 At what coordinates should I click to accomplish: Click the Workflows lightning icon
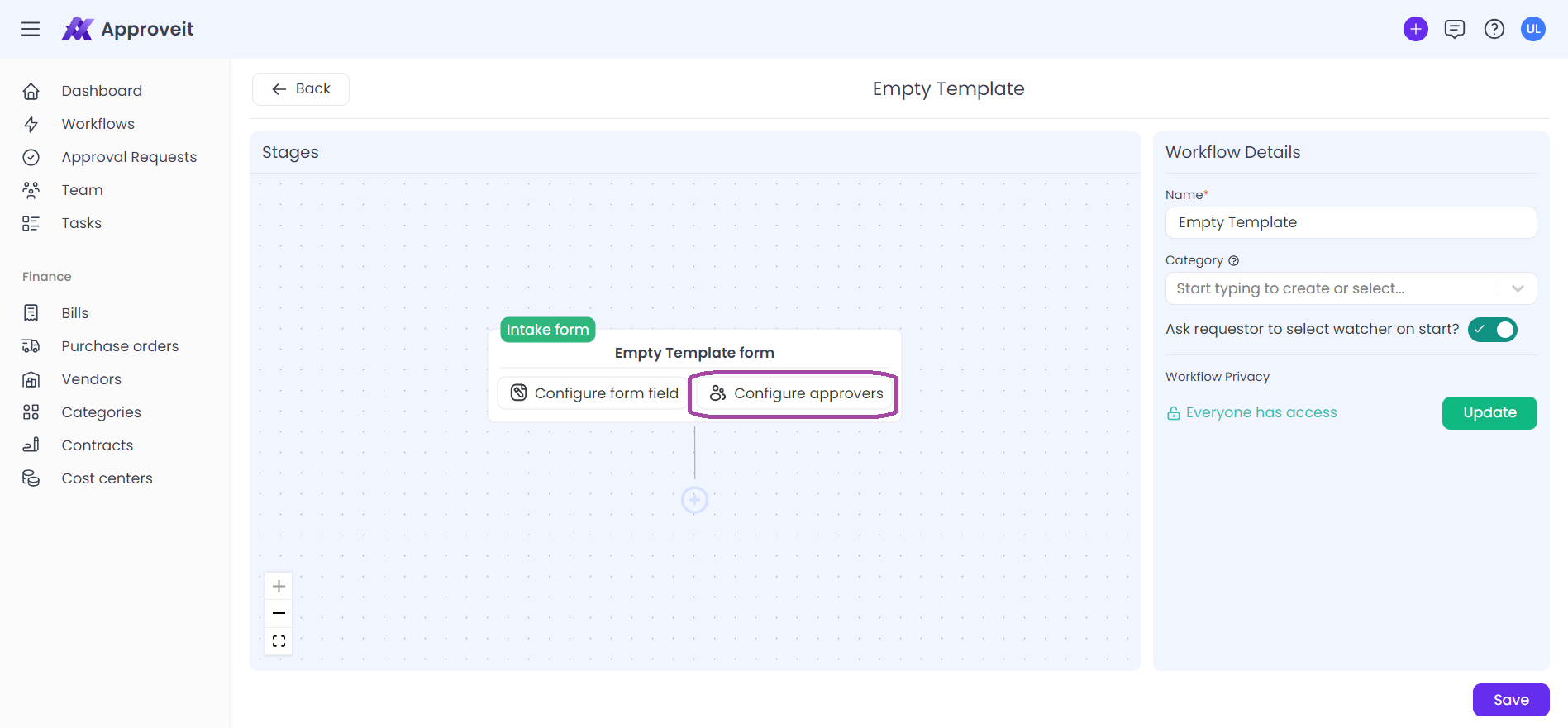[31, 124]
